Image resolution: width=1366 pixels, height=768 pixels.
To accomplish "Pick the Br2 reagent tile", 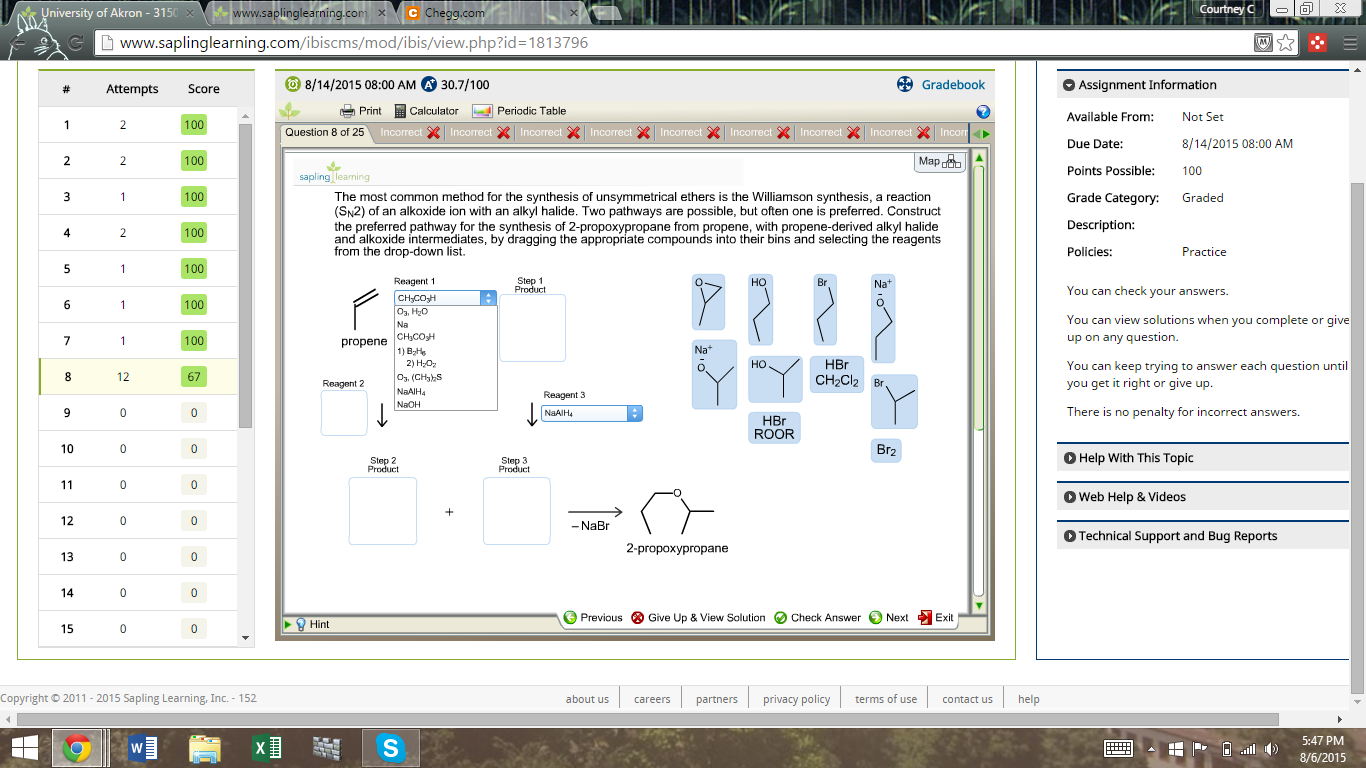I will [x=886, y=450].
